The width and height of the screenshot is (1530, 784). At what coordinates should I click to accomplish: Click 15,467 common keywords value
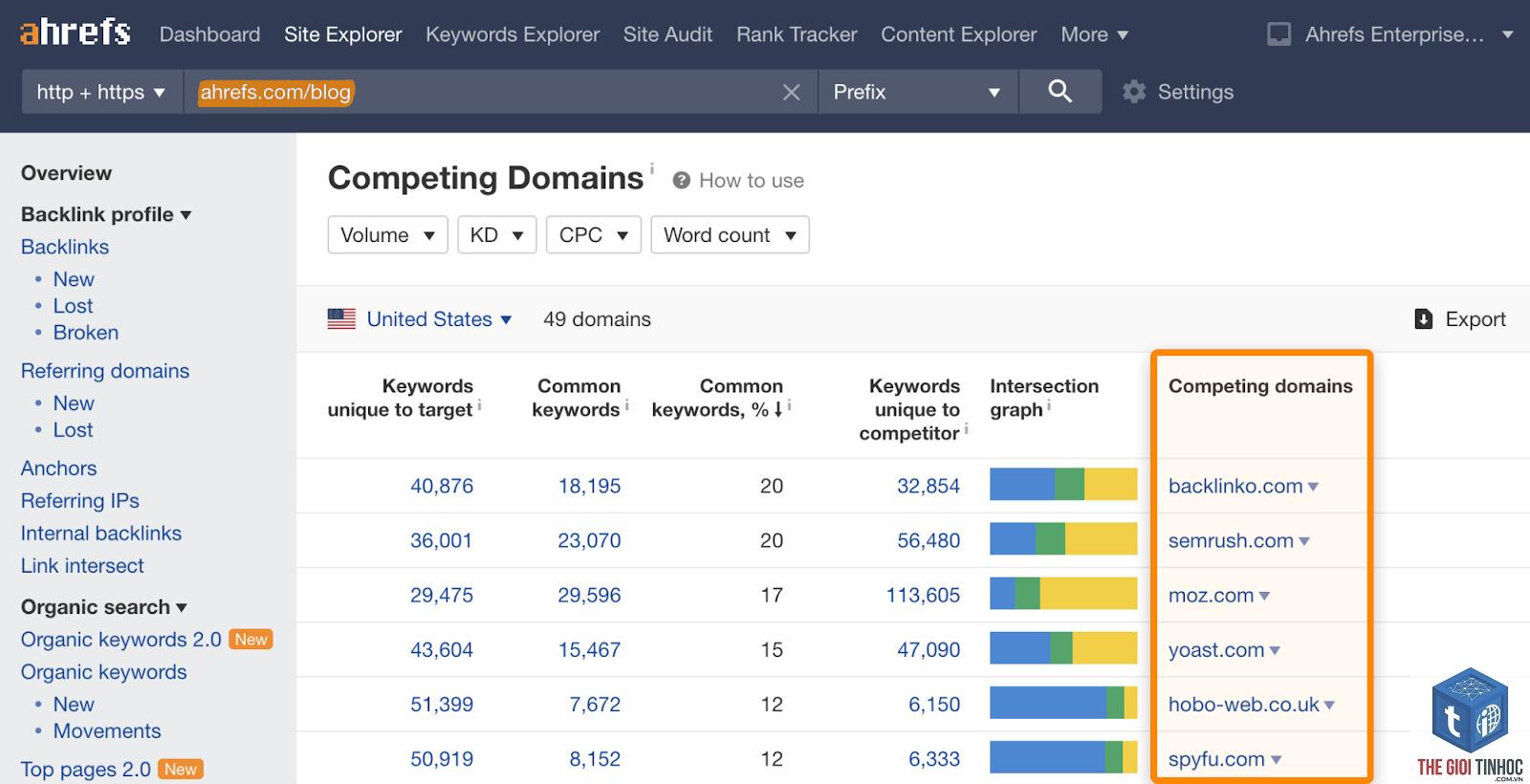pos(589,649)
